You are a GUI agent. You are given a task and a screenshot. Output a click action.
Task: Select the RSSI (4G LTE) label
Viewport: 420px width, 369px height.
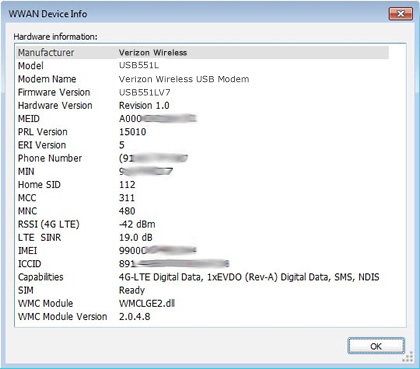[x=49, y=224]
